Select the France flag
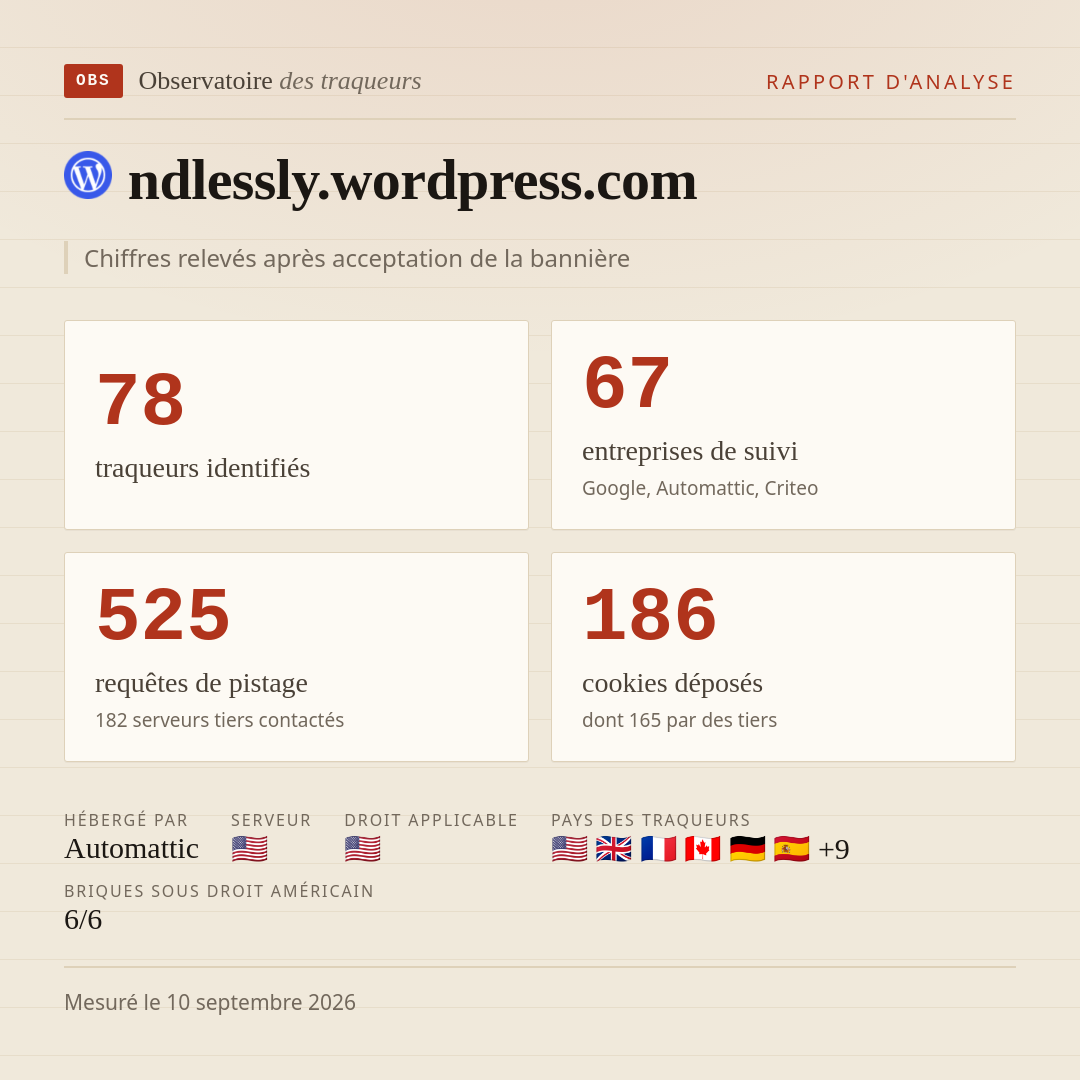This screenshot has height=1080, width=1080. 658,849
